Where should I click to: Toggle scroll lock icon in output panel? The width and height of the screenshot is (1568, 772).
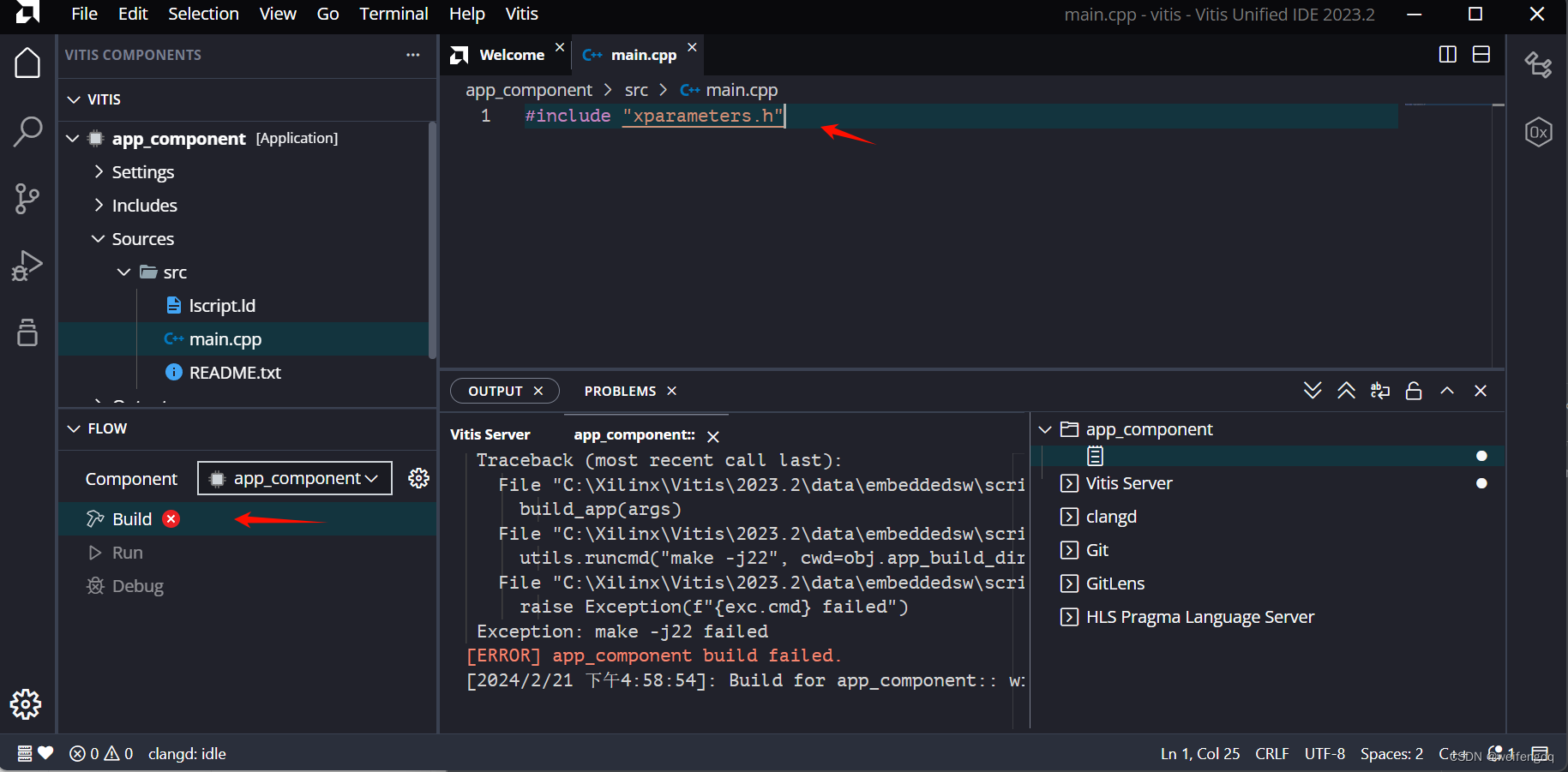point(1414,391)
